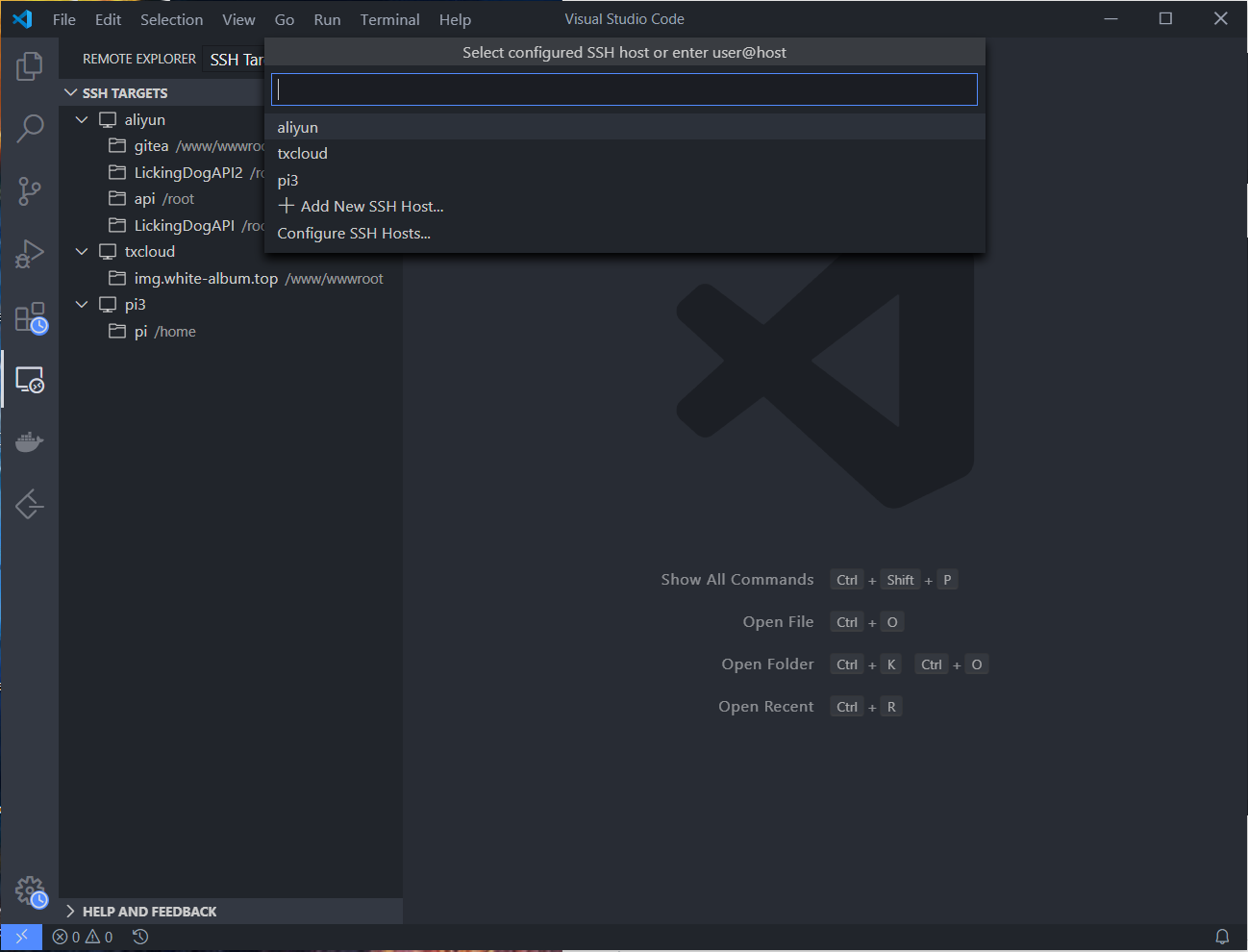Collapse the SSH TARGETS section
Screen dimensions: 1248x952
[x=71, y=93]
